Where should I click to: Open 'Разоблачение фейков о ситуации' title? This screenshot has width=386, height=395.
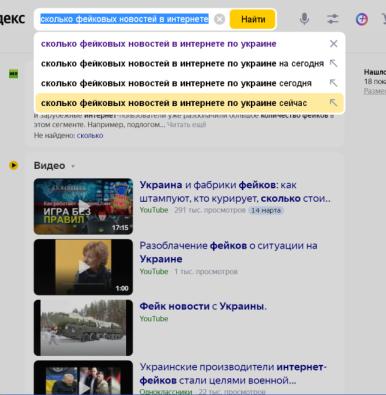pos(228,252)
